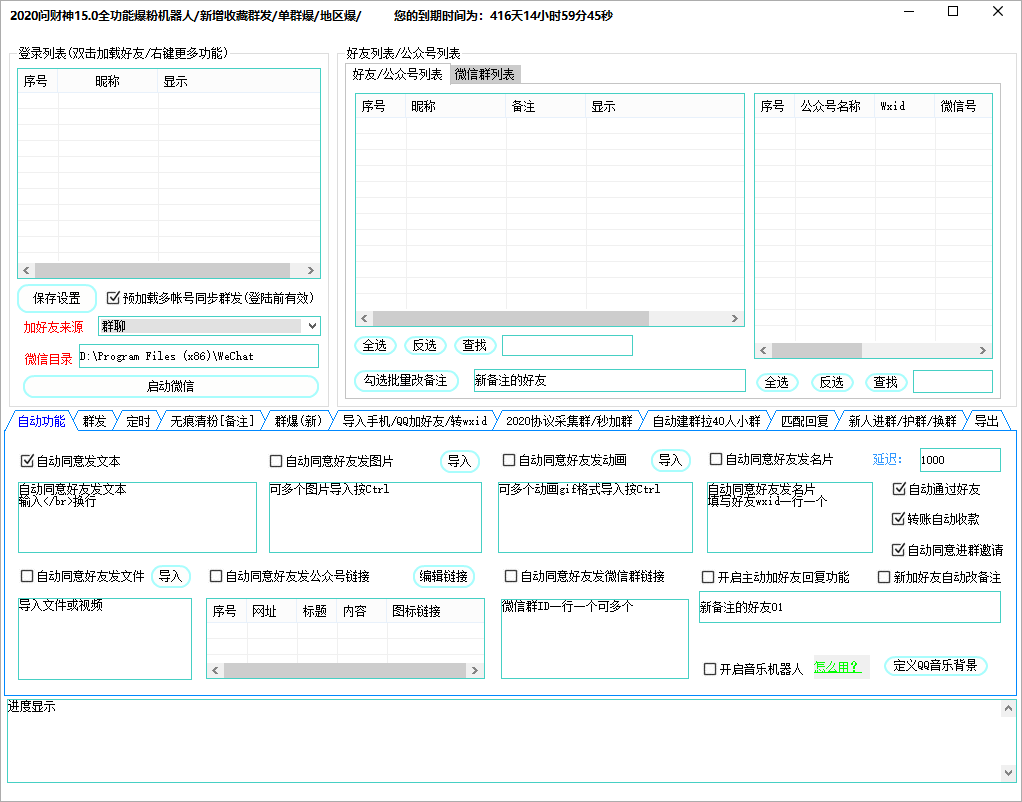Toggle 自动通过好友 checkbox

(899, 489)
